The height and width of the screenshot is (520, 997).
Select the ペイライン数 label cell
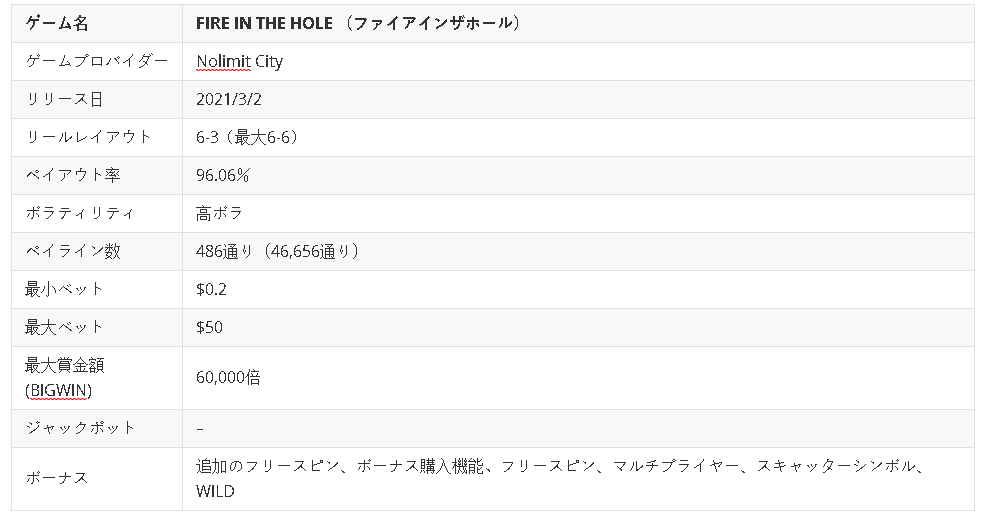[x=97, y=251]
